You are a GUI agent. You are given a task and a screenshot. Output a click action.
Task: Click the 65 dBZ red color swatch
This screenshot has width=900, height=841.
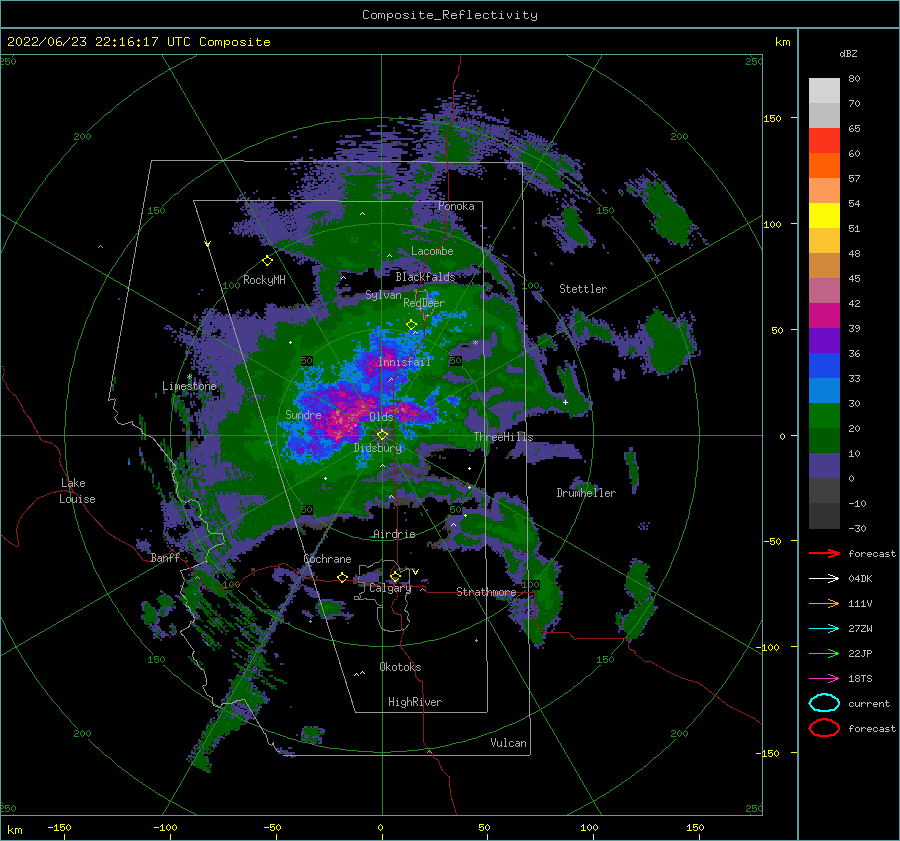(x=824, y=140)
